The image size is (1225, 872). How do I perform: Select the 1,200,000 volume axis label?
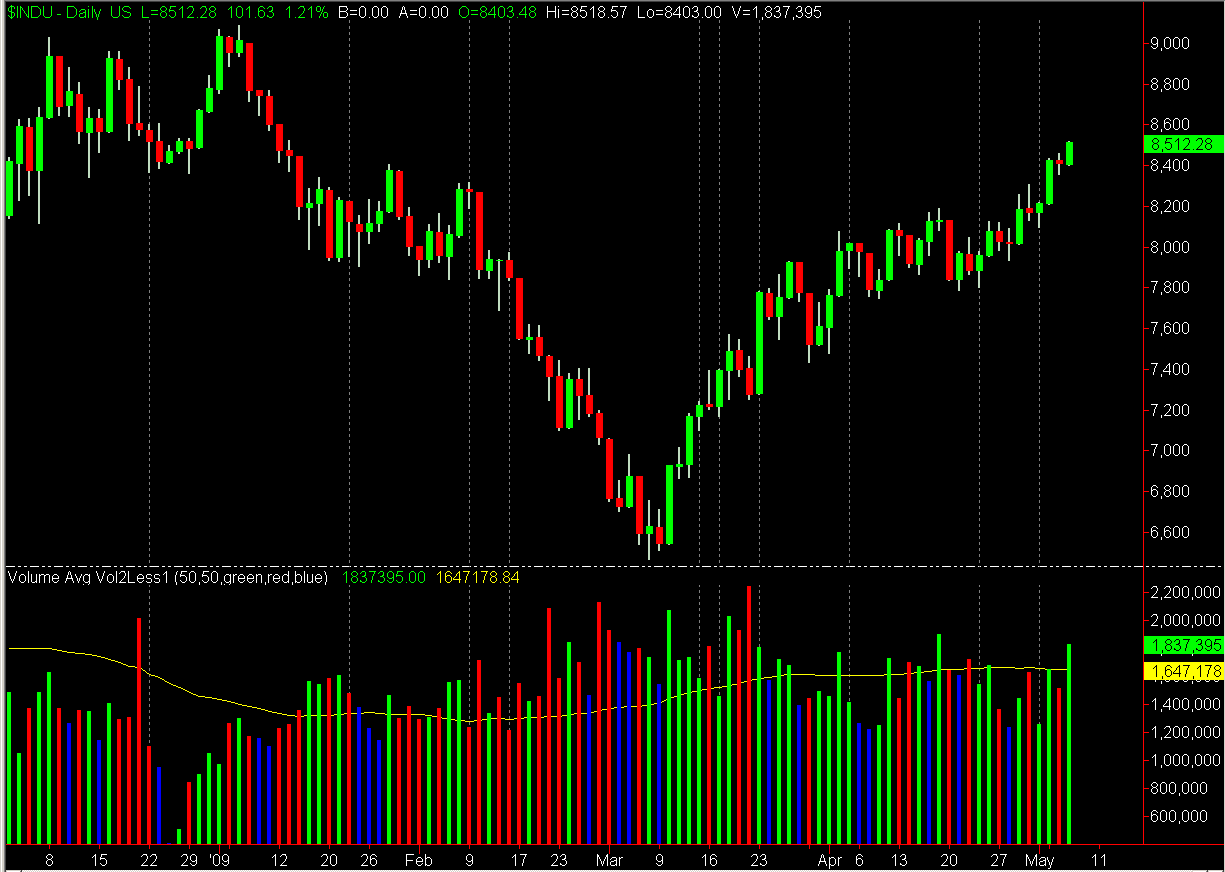pos(1186,732)
